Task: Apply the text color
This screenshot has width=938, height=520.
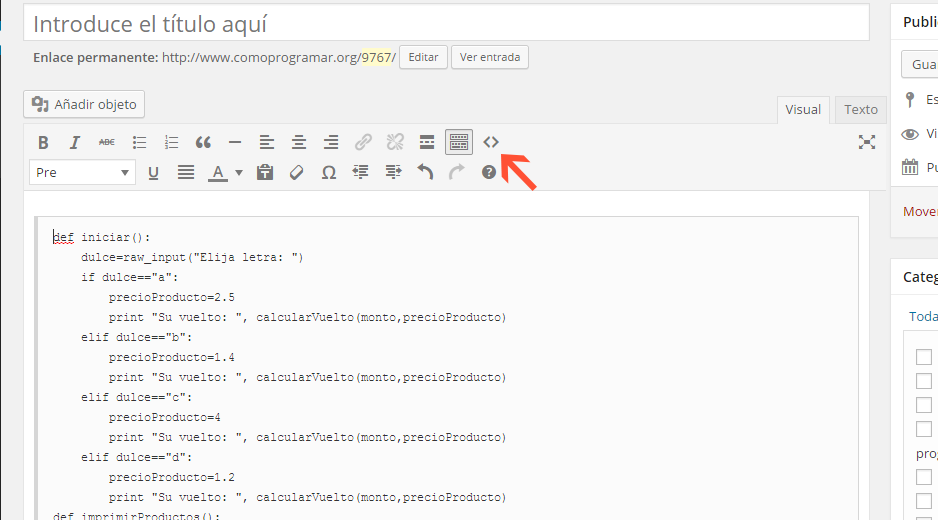Action: pos(218,173)
